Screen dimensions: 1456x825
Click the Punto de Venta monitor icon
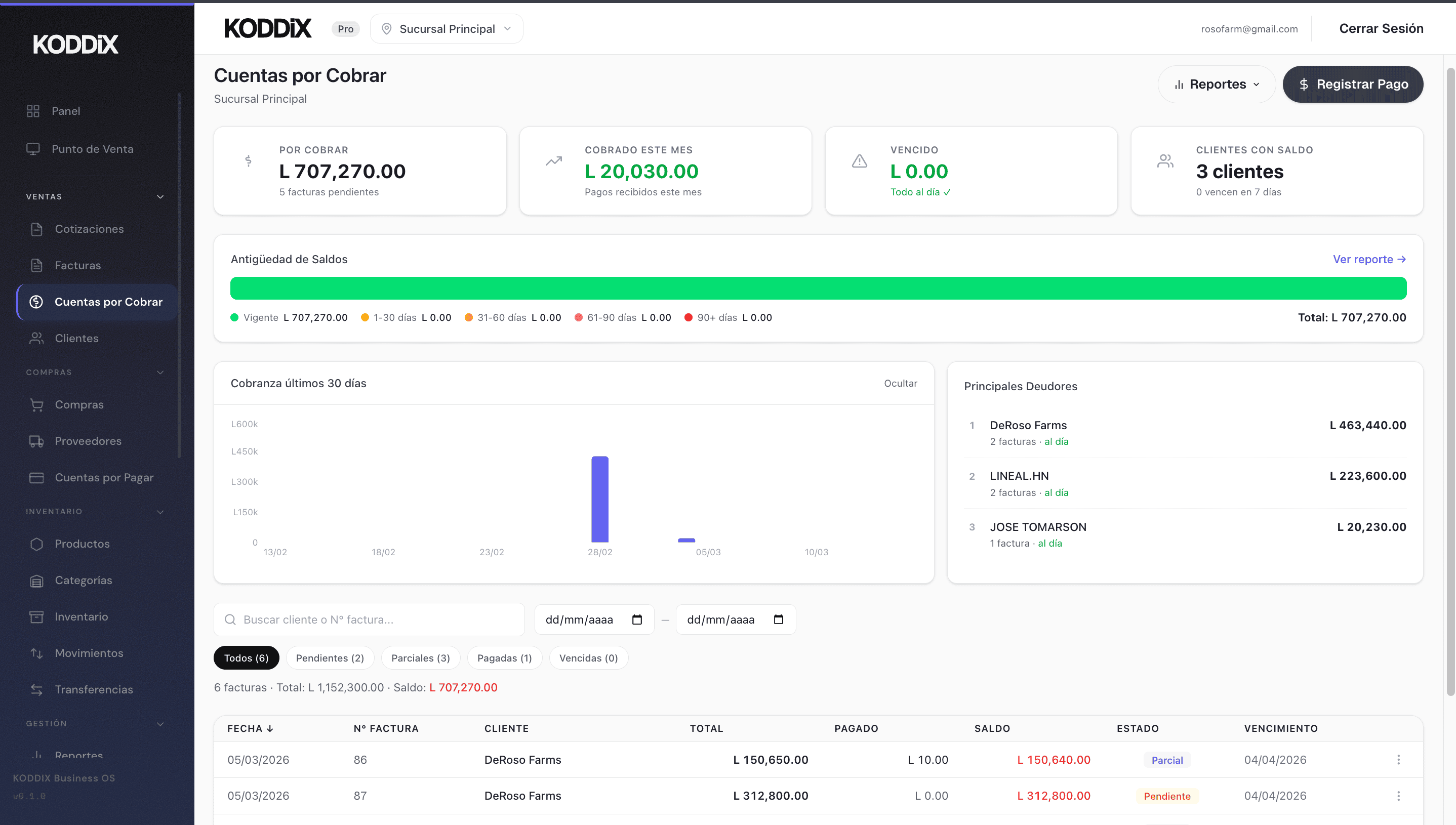[33, 149]
